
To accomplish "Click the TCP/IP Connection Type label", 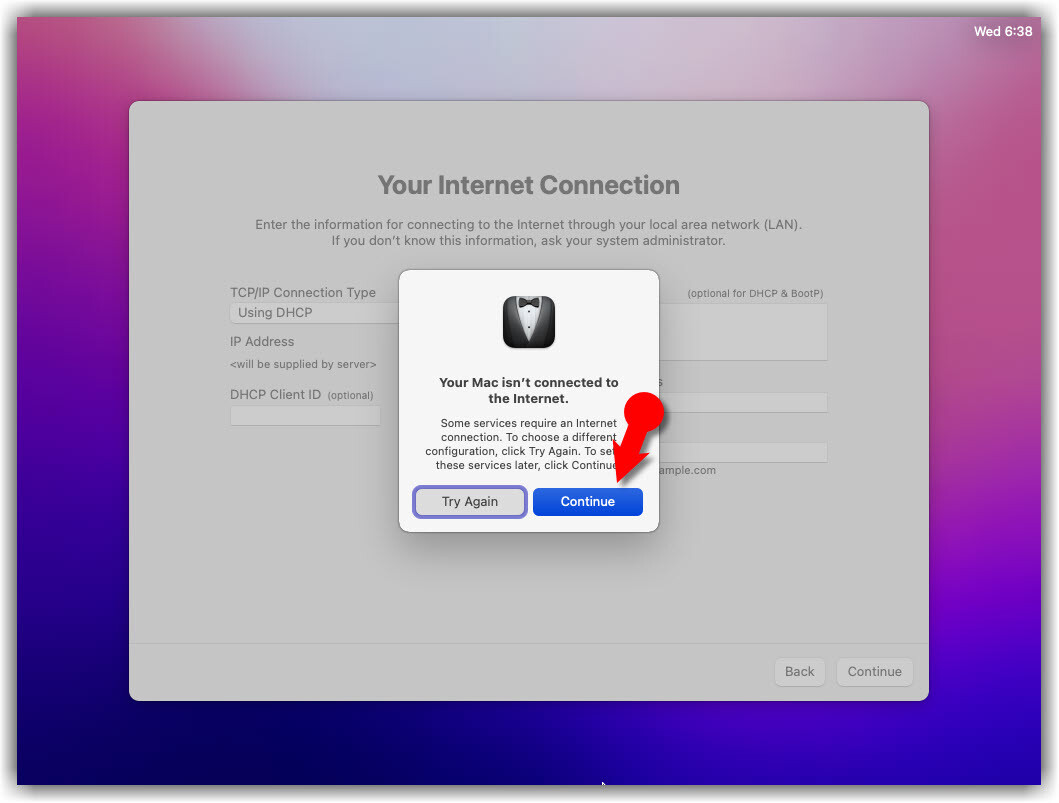I will (x=303, y=292).
